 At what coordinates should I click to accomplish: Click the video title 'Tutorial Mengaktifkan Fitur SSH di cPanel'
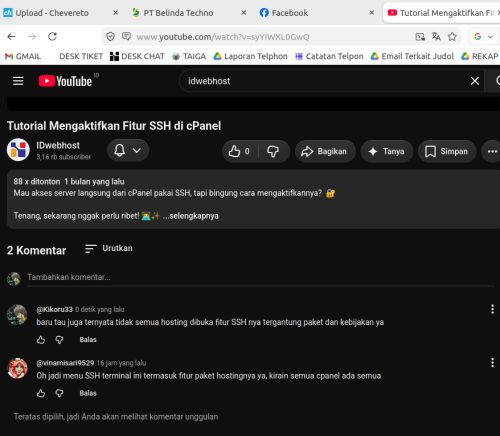[x=114, y=126]
